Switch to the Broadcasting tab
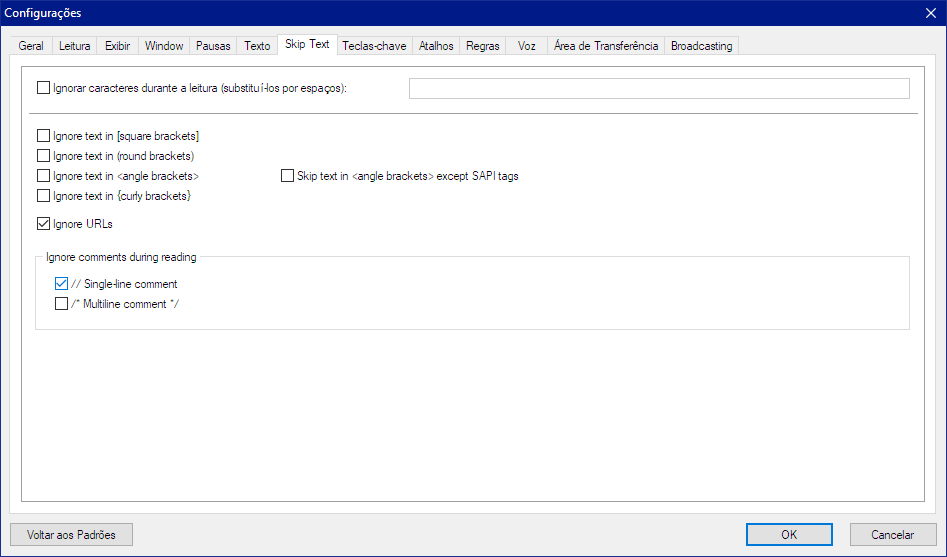 (x=702, y=46)
